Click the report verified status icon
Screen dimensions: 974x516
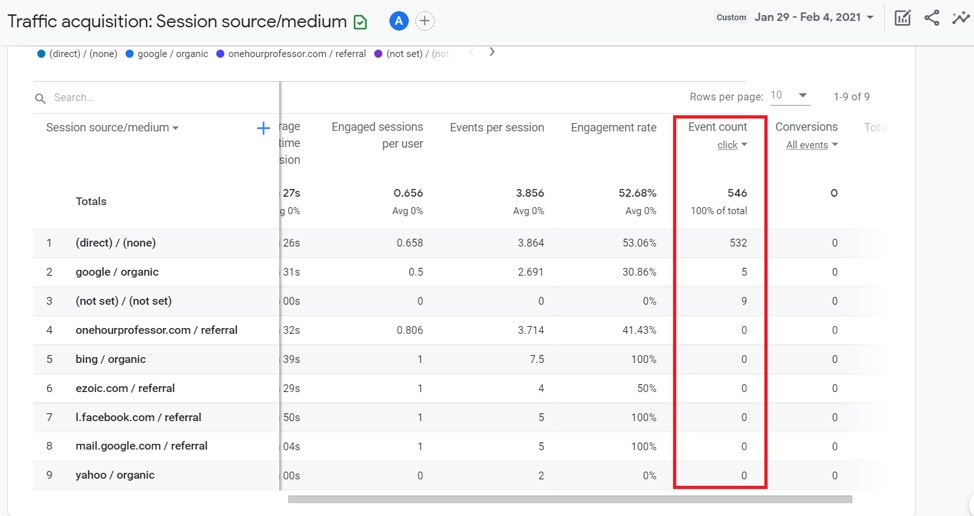tap(361, 21)
